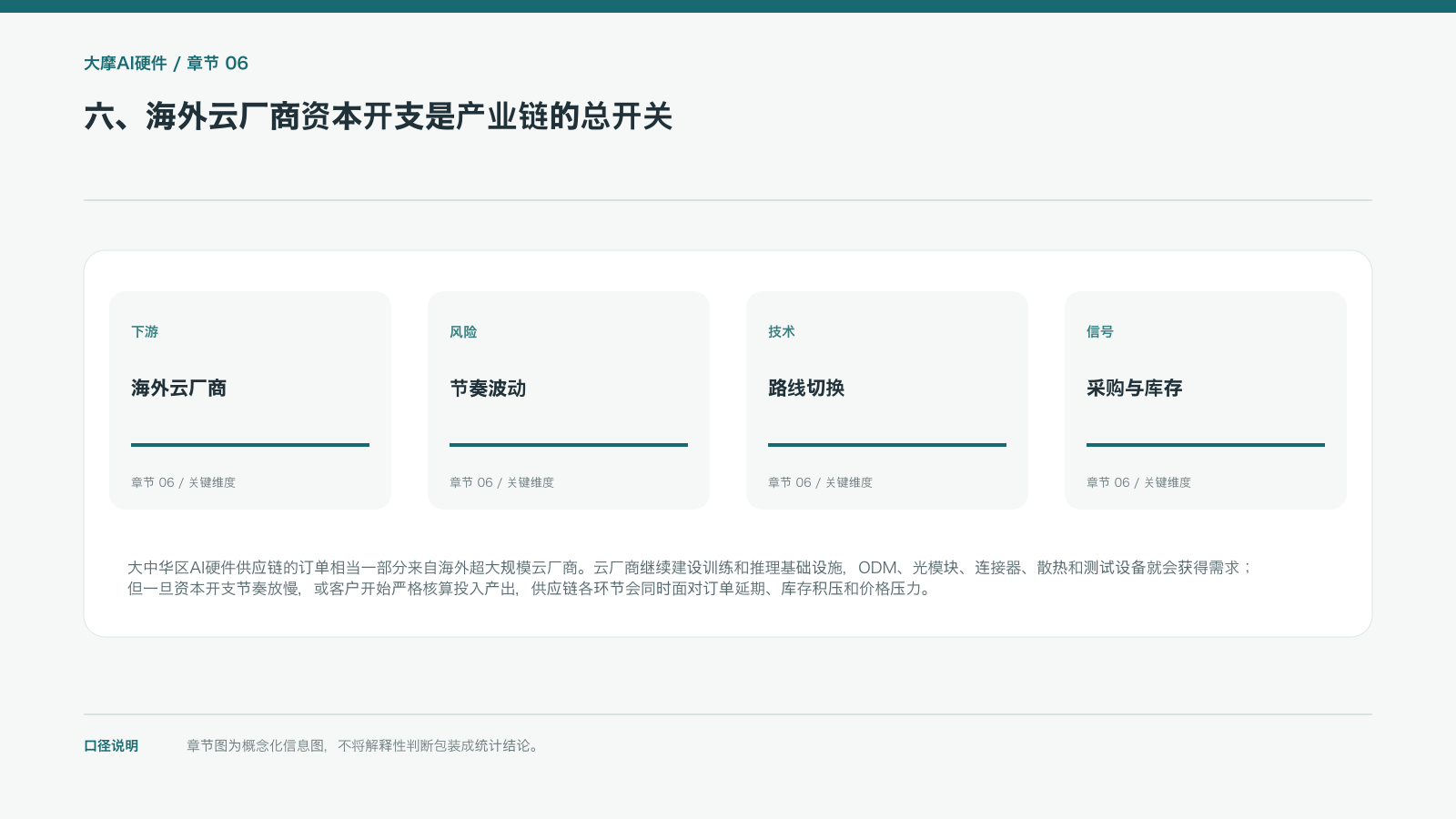Click "章节 06 / 关键维度" in the 采购与库存 card
This screenshot has height=819, width=1456.
pos(1138,482)
